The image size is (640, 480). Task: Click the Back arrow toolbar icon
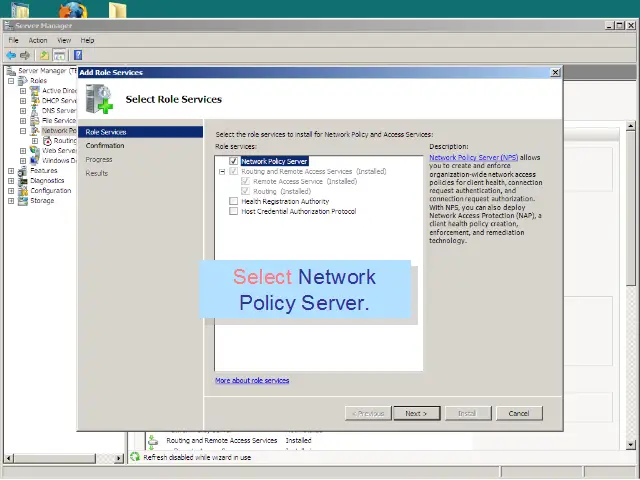10,55
